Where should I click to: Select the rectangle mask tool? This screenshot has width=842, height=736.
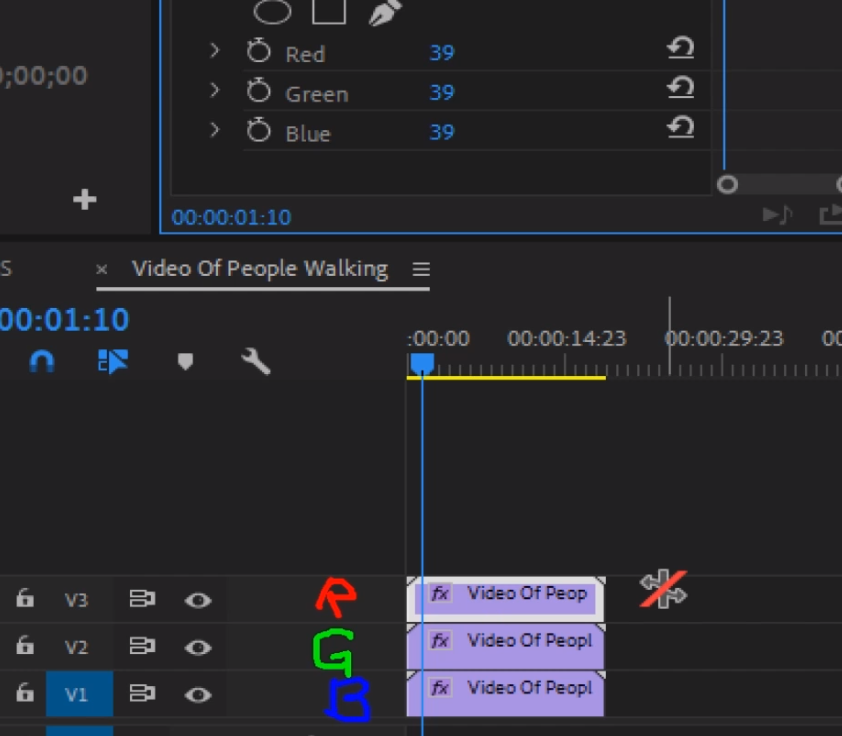coord(329,11)
